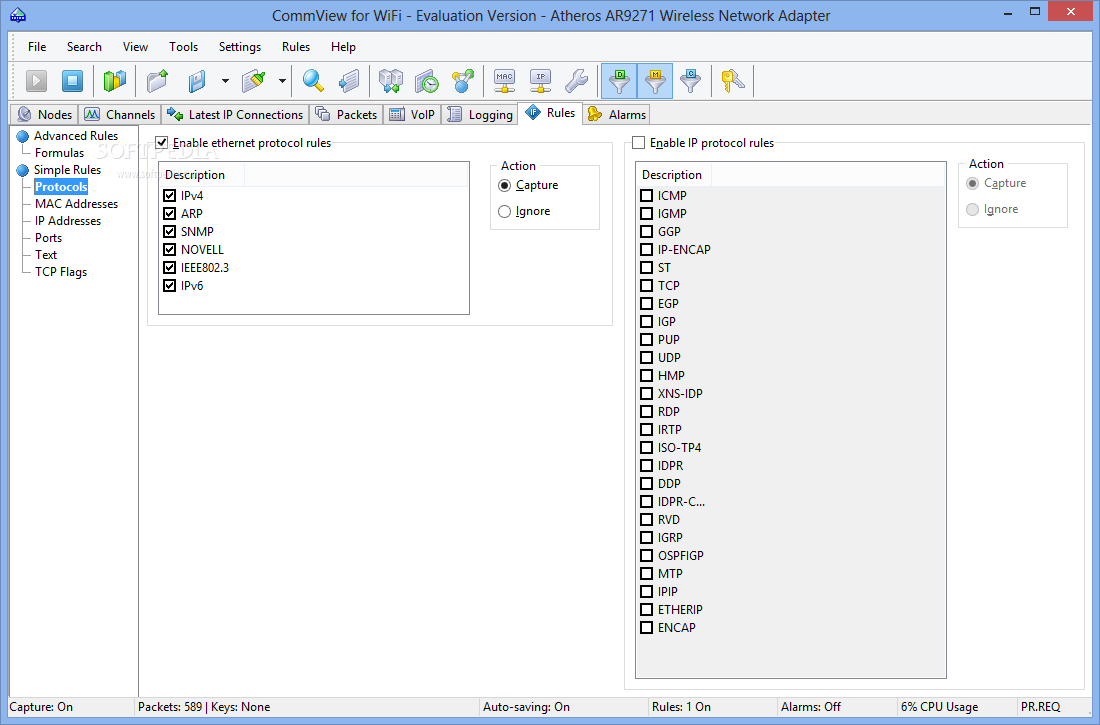Click the Description header of ethernet list

[202, 175]
